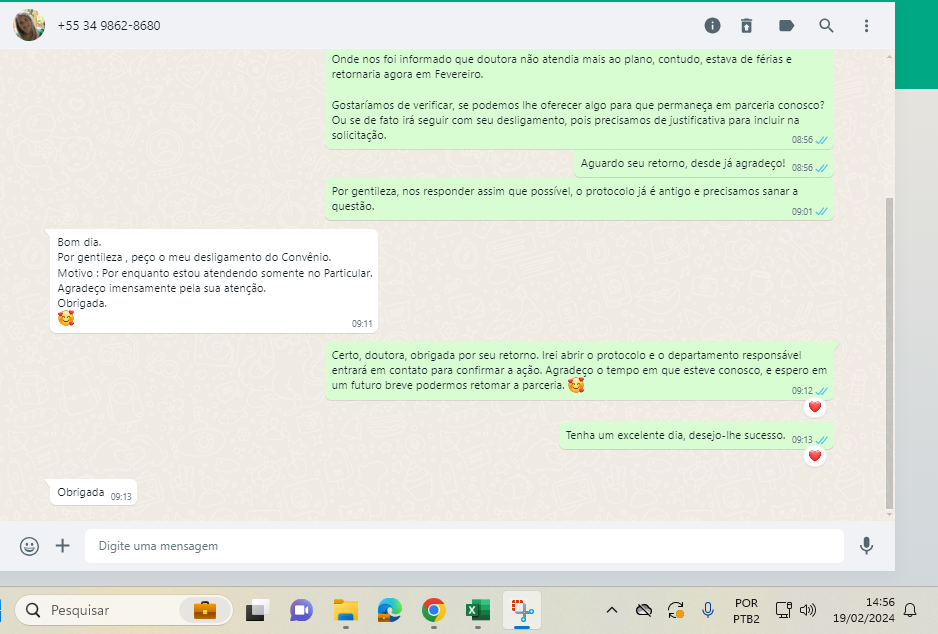This screenshot has width=938, height=634.
Task: Open File Explorer from taskbar
Action: click(x=346, y=610)
